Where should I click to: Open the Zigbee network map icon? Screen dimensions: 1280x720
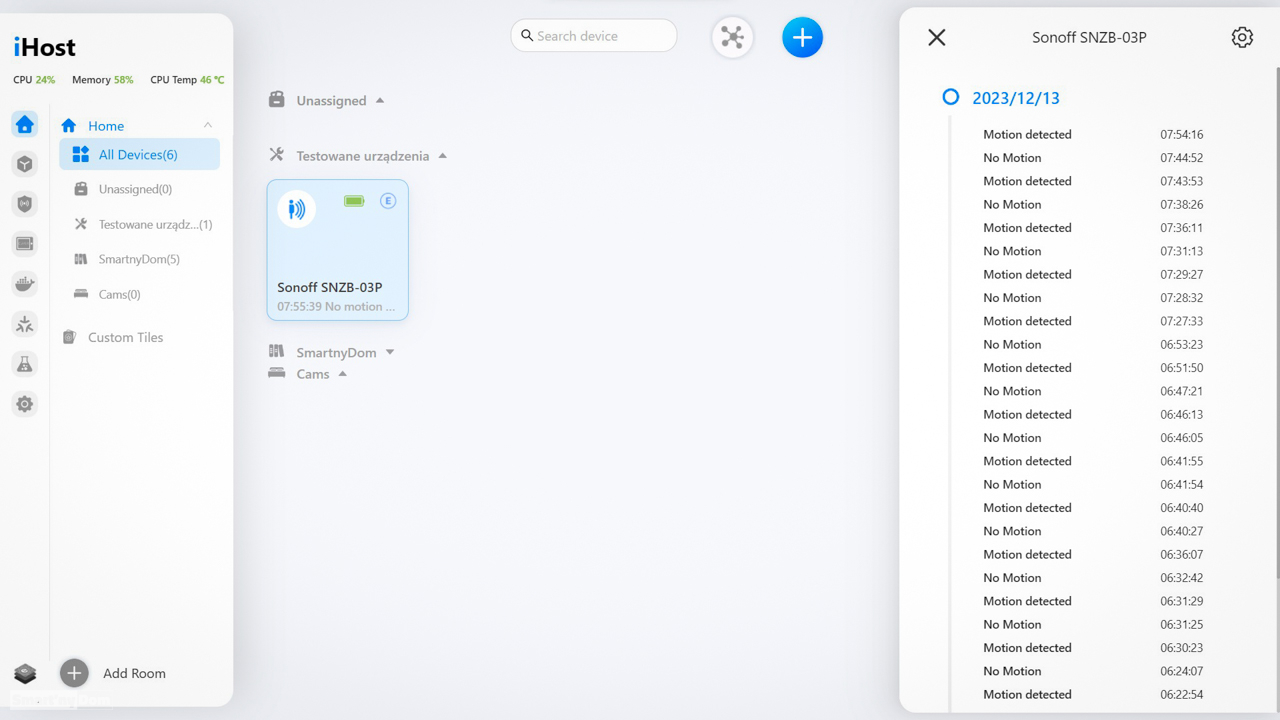coord(732,37)
